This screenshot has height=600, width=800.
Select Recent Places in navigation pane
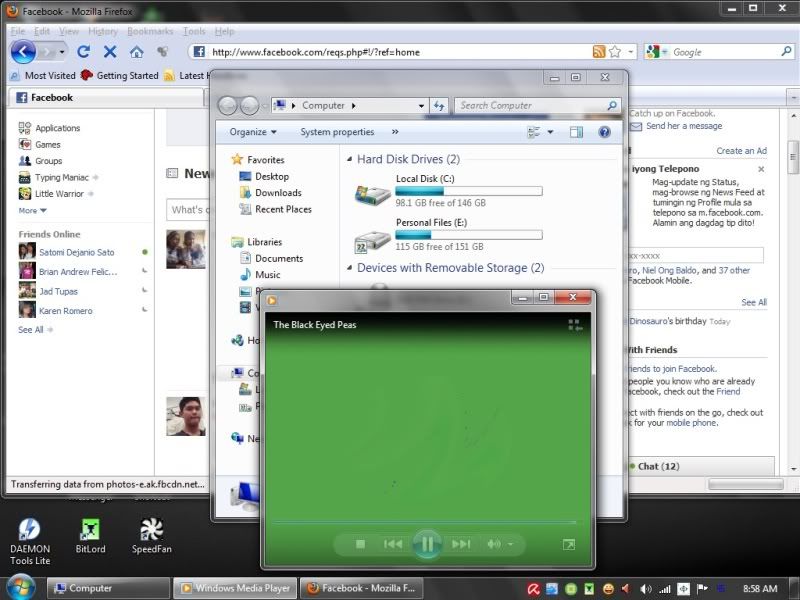(283, 209)
